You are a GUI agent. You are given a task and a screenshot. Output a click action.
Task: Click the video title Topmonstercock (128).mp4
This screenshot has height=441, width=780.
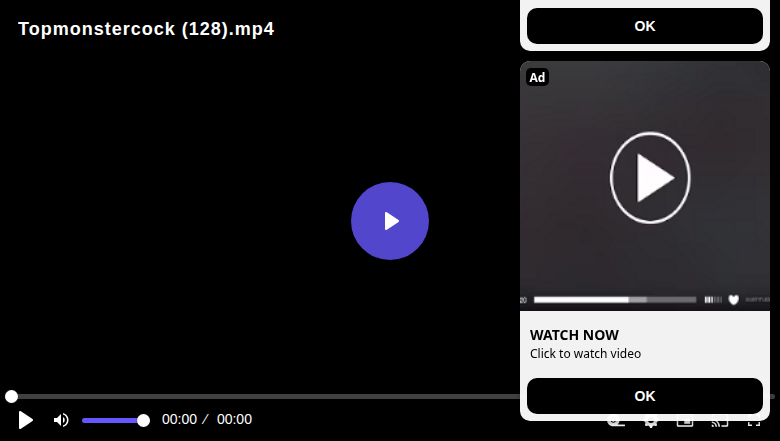pyautogui.click(x=146, y=29)
